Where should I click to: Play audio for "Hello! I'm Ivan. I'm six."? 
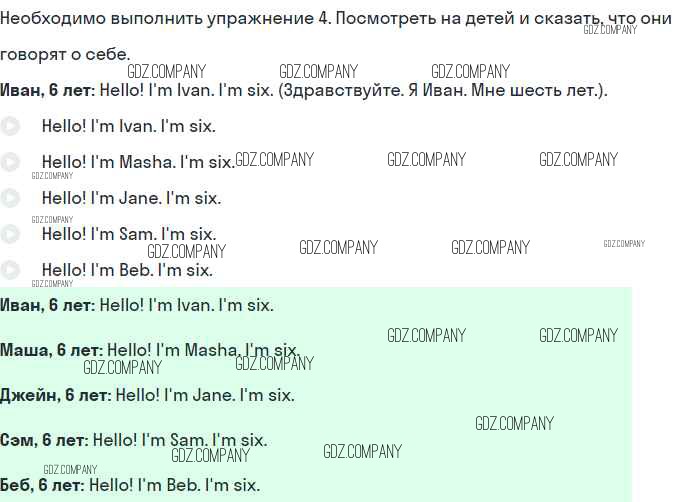pos(10,126)
